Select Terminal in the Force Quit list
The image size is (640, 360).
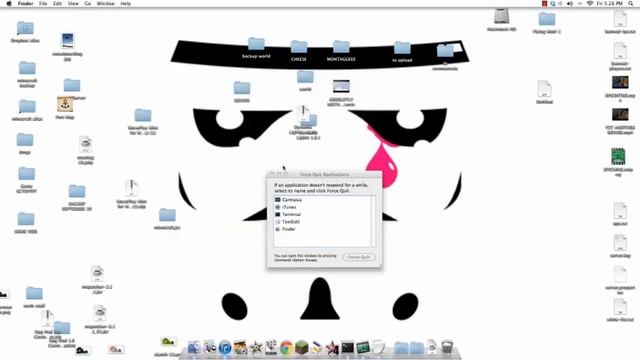(x=322, y=214)
